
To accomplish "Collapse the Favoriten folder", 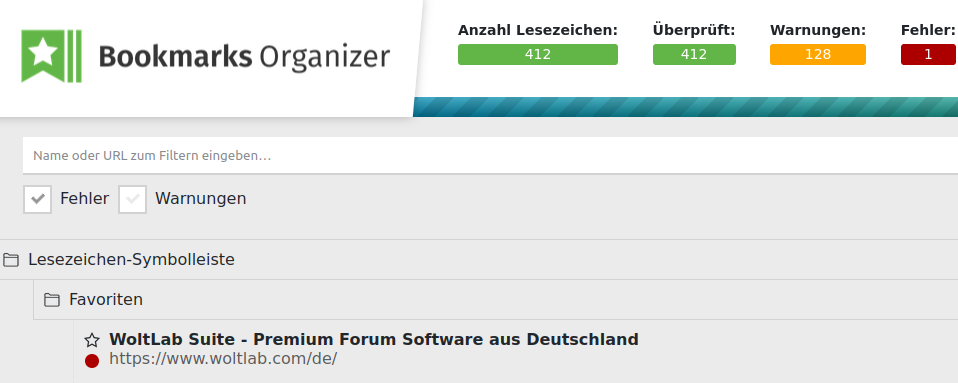I will click(106, 300).
